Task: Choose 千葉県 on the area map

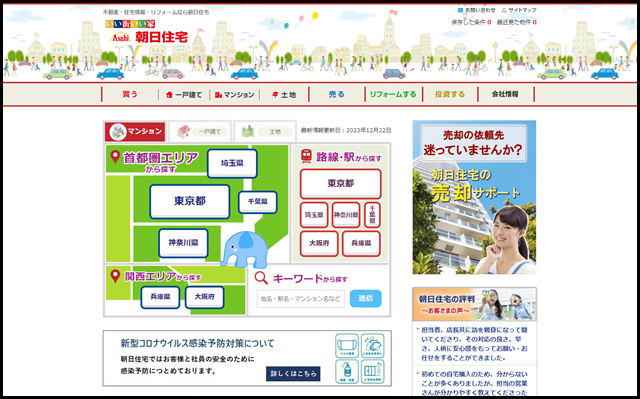Action: 258,202
